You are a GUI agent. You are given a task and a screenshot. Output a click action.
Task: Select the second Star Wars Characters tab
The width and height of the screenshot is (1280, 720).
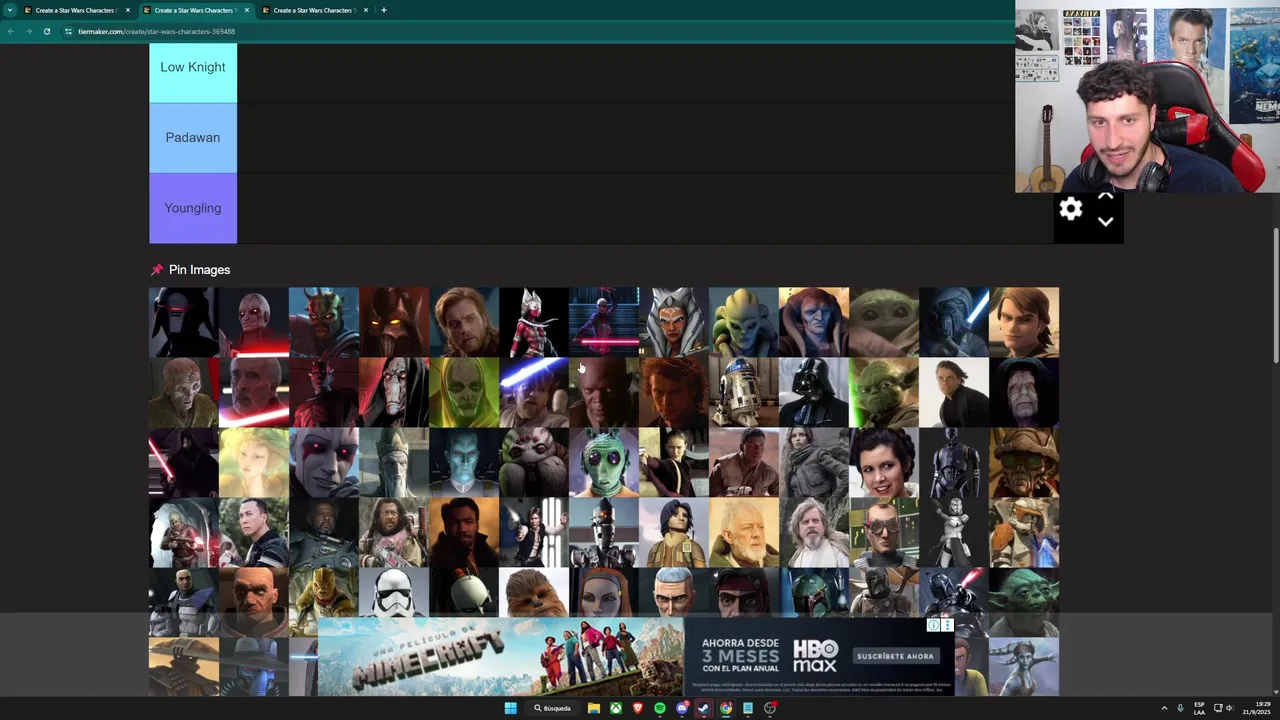click(x=194, y=10)
